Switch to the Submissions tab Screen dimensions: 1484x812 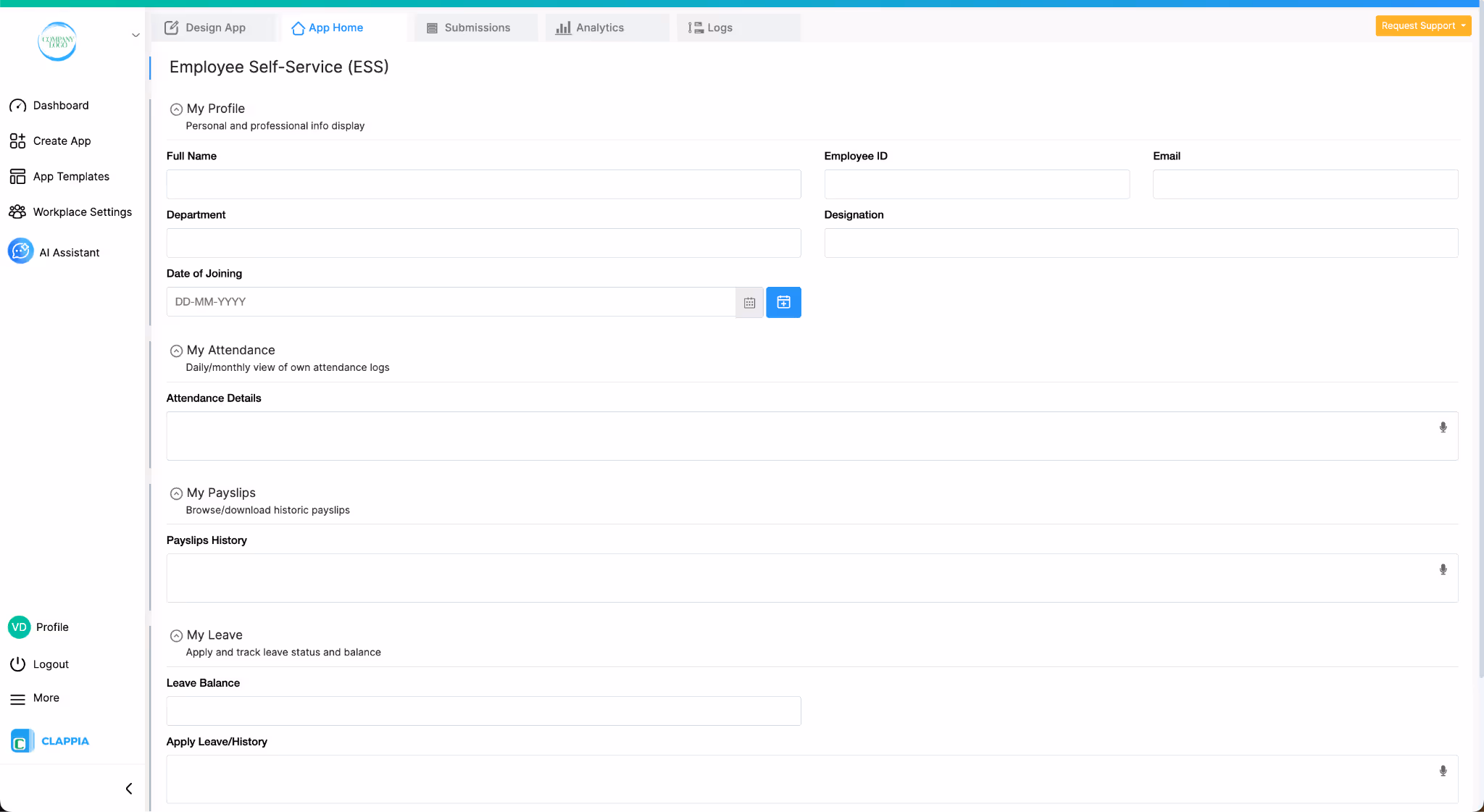[x=475, y=28]
